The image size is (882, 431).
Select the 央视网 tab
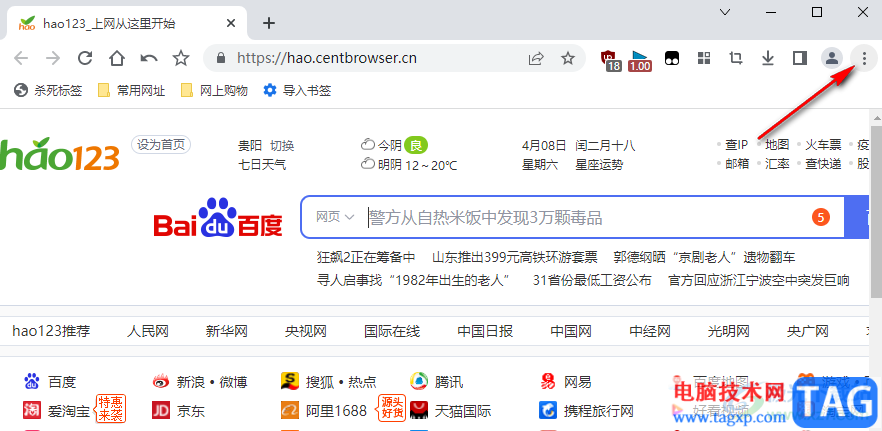305,331
